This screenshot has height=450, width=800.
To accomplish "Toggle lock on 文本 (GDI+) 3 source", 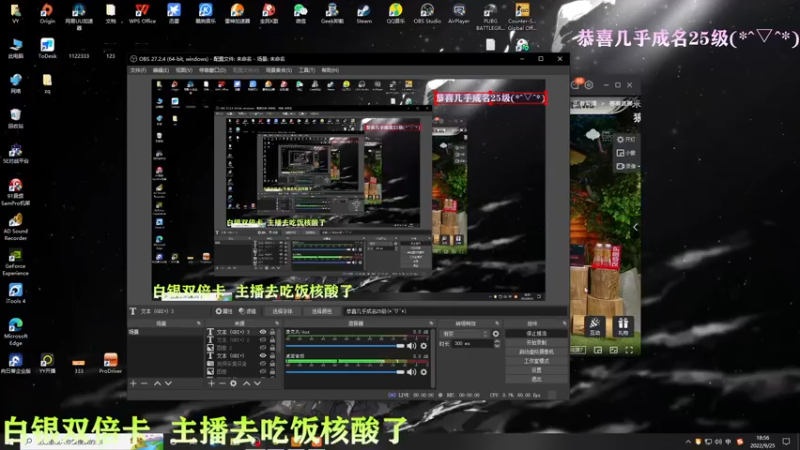I will pyautogui.click(x=272, y=332).
